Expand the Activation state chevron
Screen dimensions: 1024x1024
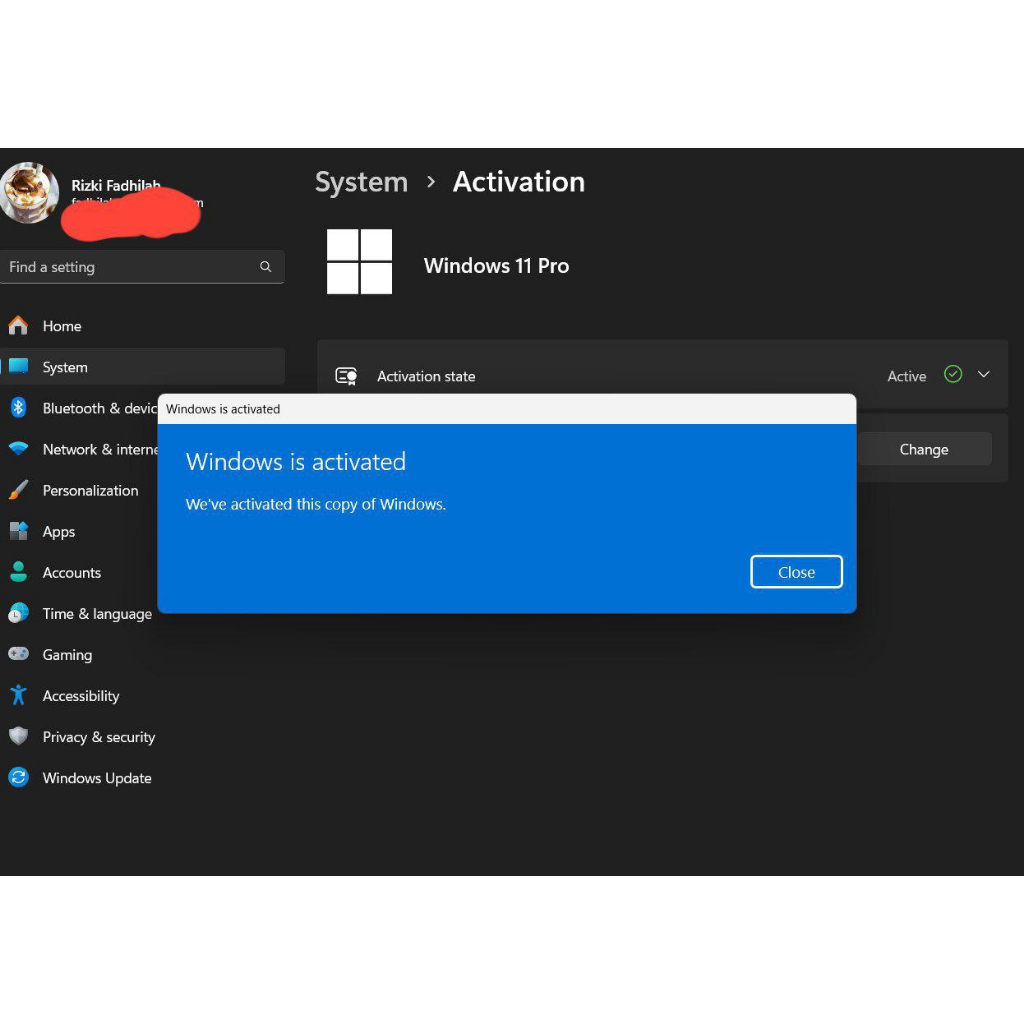click(984, 375)
